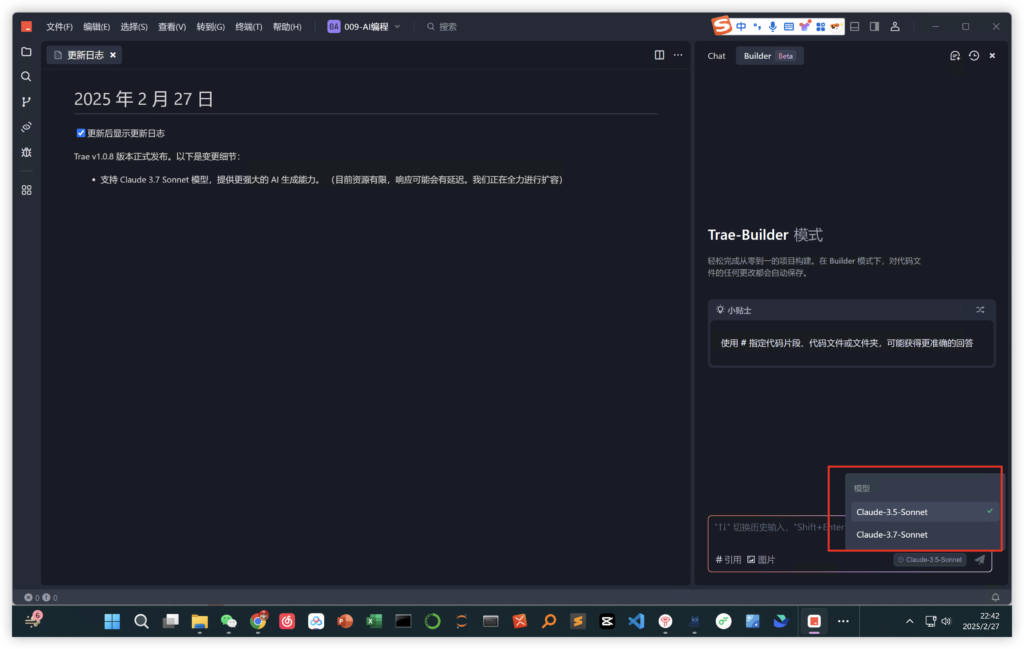This screenshot has height=649, width=1024.
Task: Open the Extensions grid icon in sidebar
Action: click(26, 190)
